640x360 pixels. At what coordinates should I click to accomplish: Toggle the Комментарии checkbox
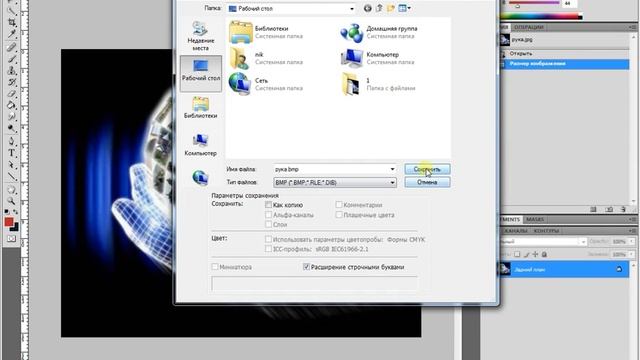tap(339, 204)
